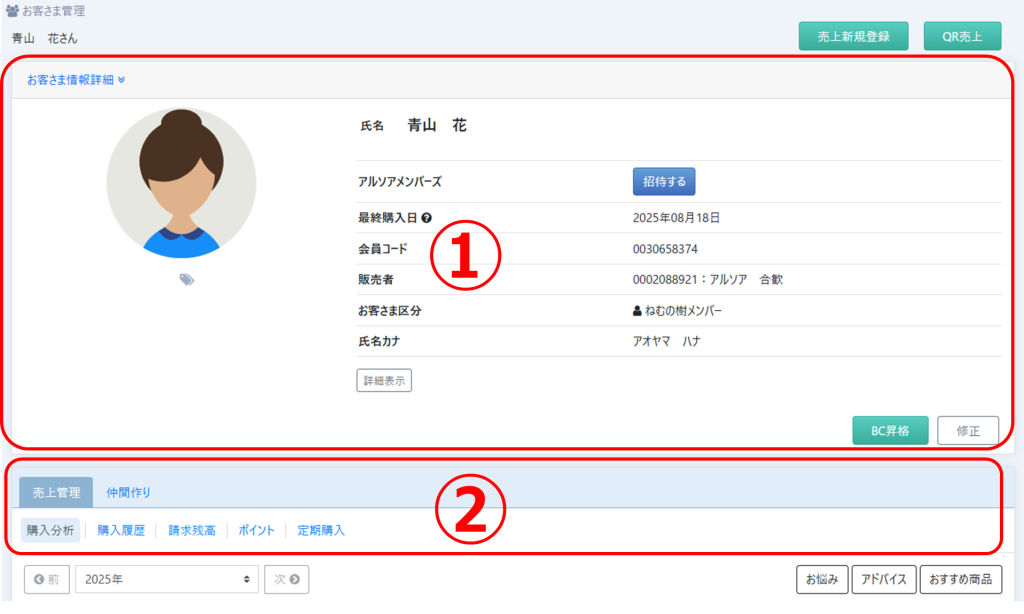1024x614 pixels.
Task: Open the ポイント sub-tab
Action: click(256, 530)
